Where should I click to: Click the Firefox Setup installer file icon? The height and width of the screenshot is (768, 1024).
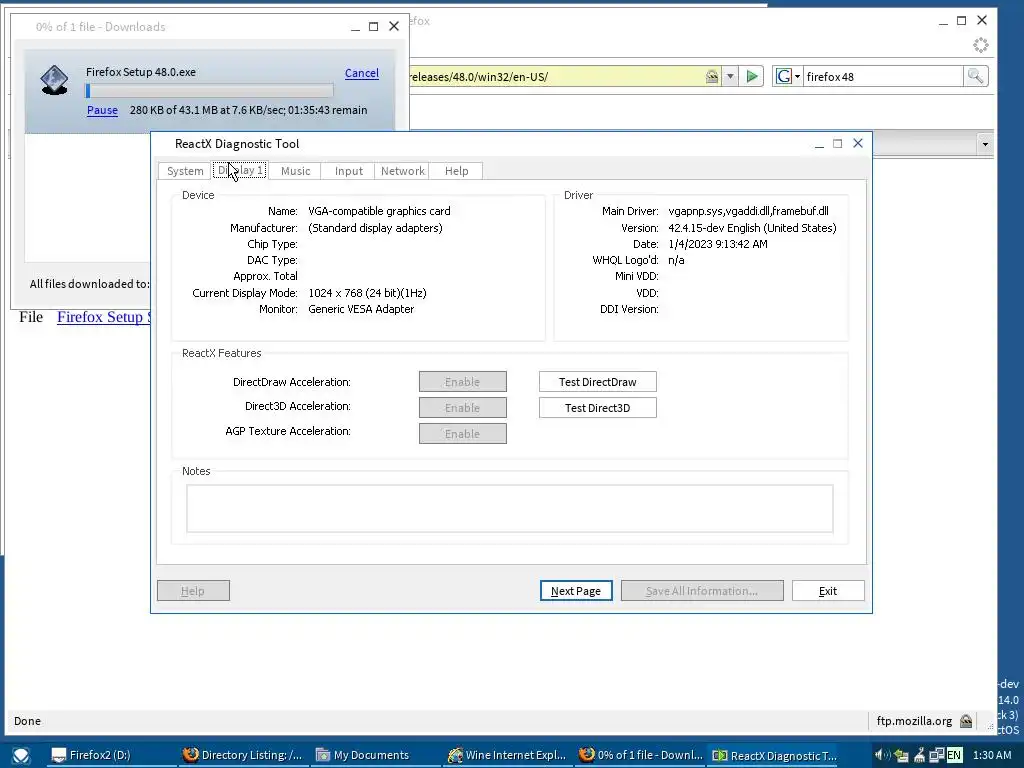[54, 80]
